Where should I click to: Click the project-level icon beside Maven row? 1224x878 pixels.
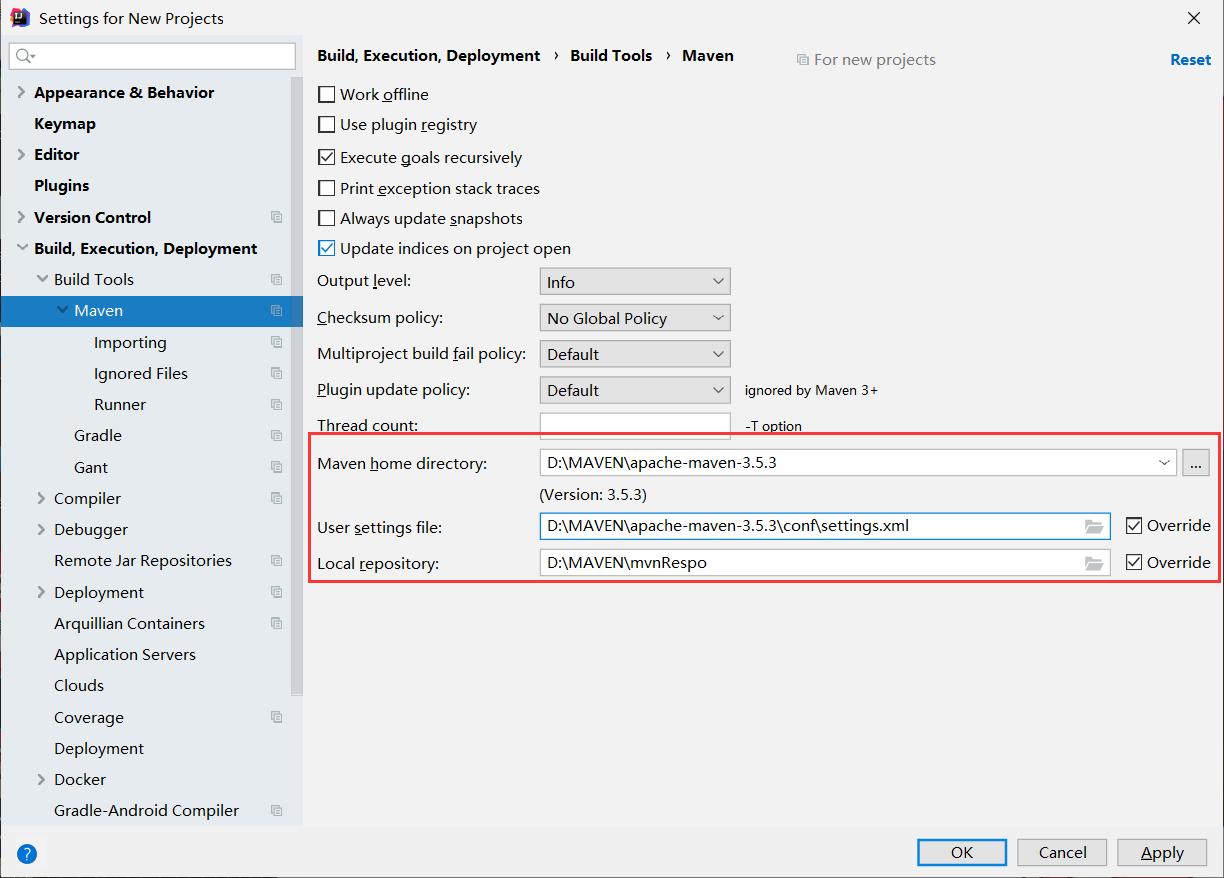(277, 311)
